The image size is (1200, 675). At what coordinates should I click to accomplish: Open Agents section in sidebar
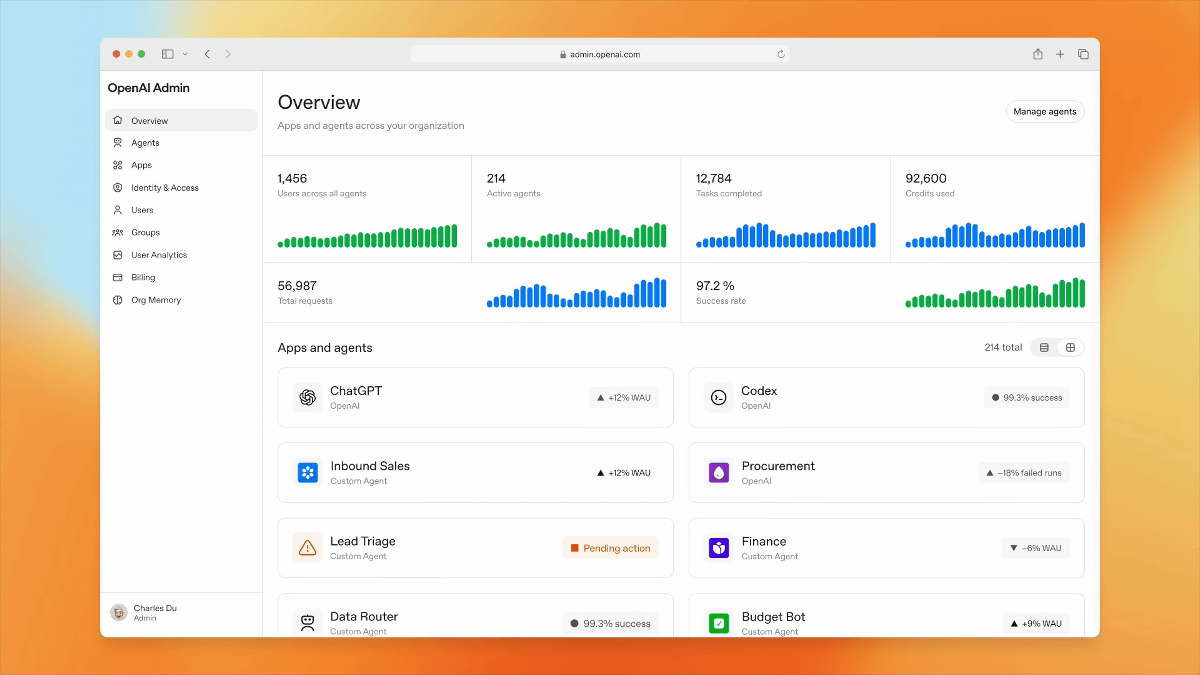pos(145,143)
